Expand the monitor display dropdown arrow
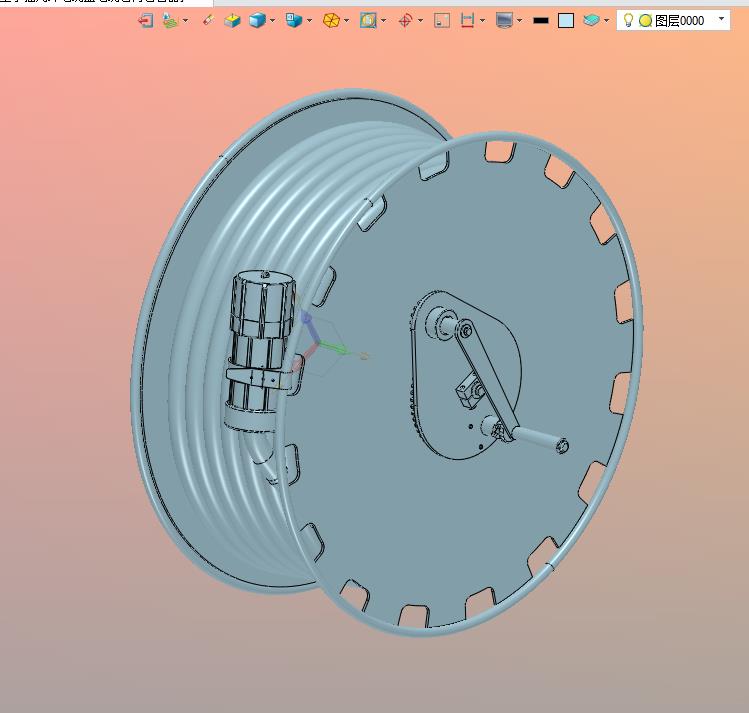Viewport: 749px width, 713px height. pos(520,21)
